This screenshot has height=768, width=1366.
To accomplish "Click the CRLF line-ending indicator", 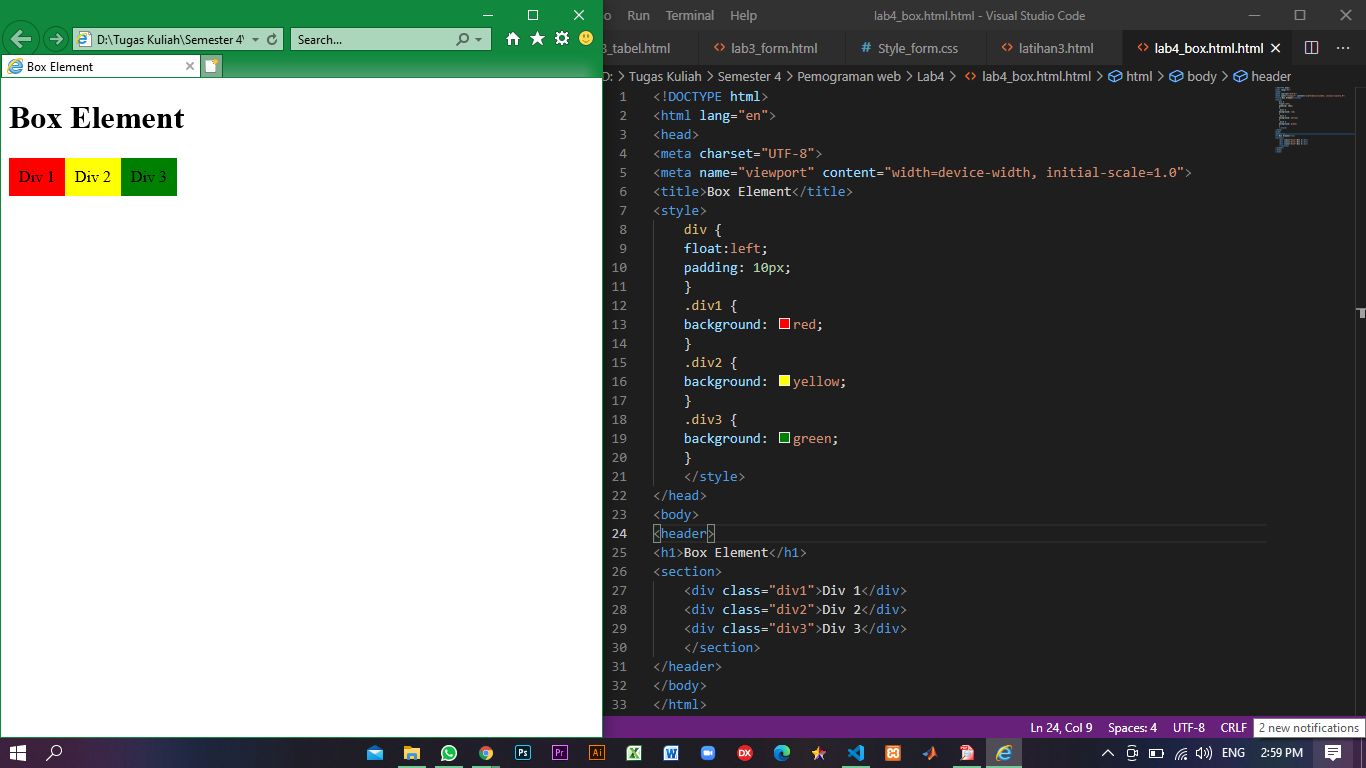I will point(1233,727).
